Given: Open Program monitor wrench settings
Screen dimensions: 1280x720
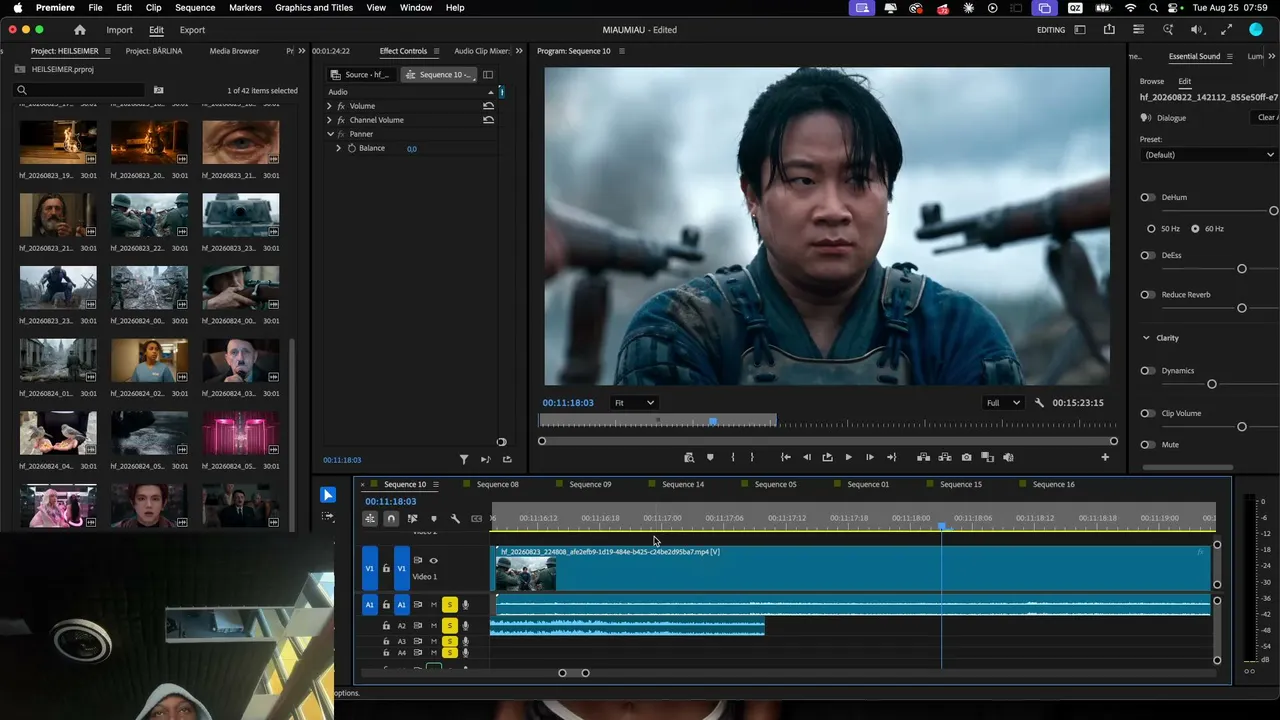Looking at the screenshot, I should tap(1039, 403).
